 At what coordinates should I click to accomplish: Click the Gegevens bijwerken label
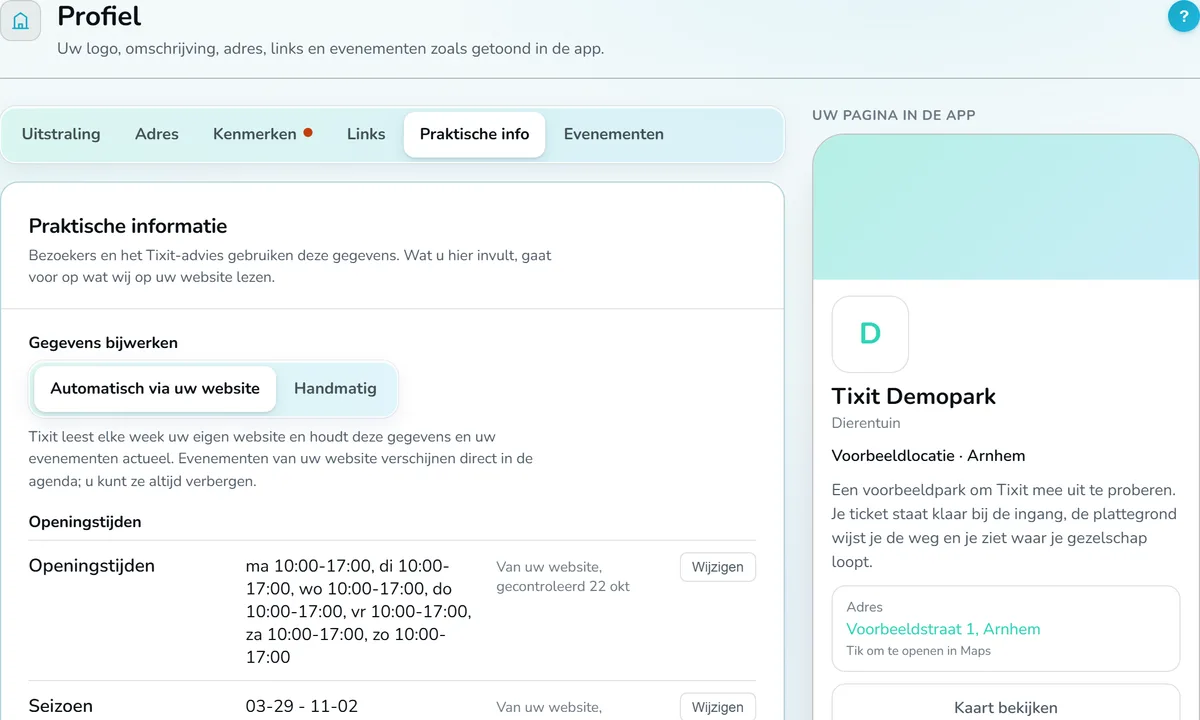(x=103, y=342)
